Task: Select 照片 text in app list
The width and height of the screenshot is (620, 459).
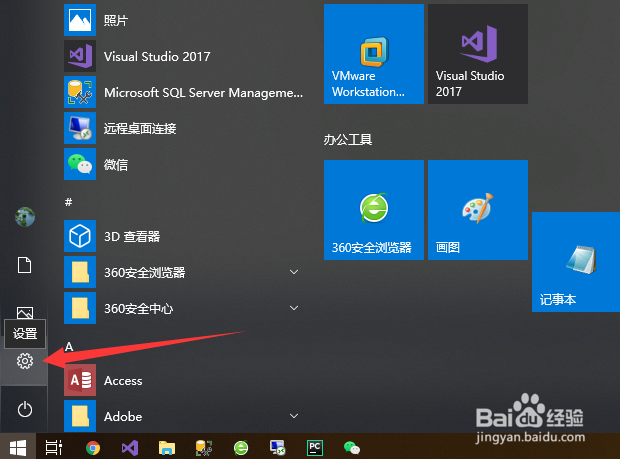Action: [116, 20]
